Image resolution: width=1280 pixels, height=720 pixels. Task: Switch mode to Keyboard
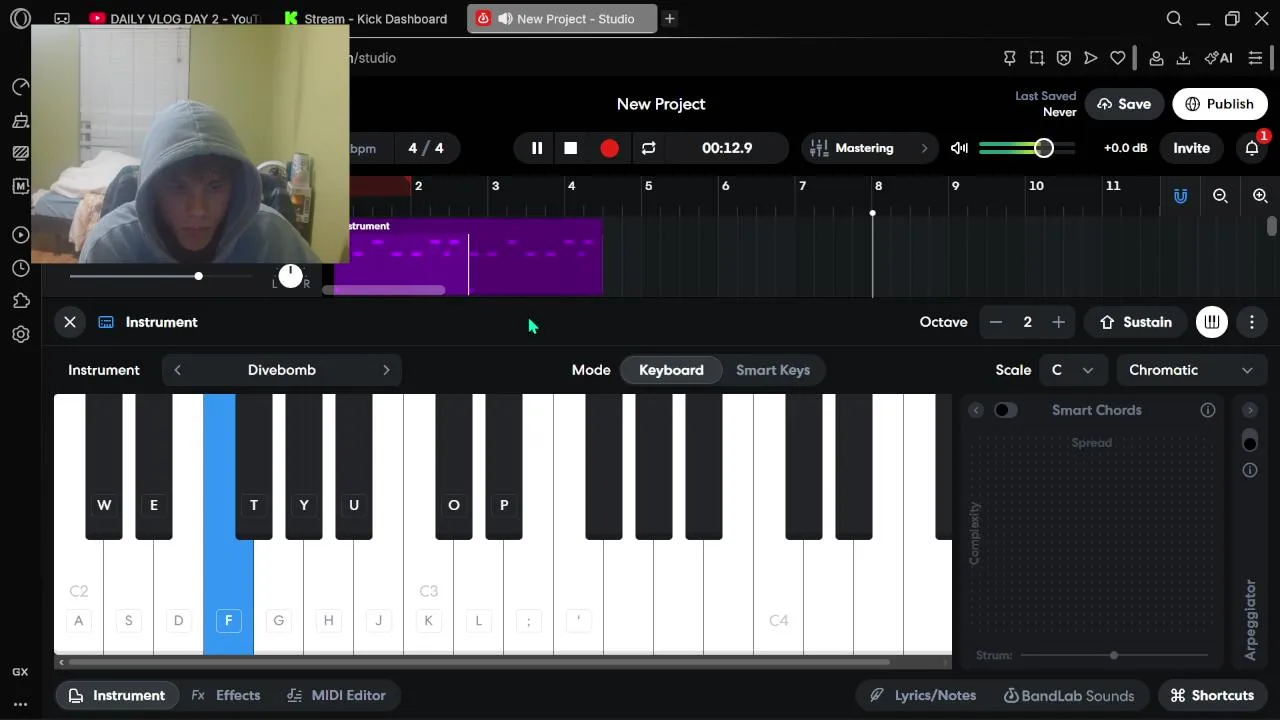[671, 370]
